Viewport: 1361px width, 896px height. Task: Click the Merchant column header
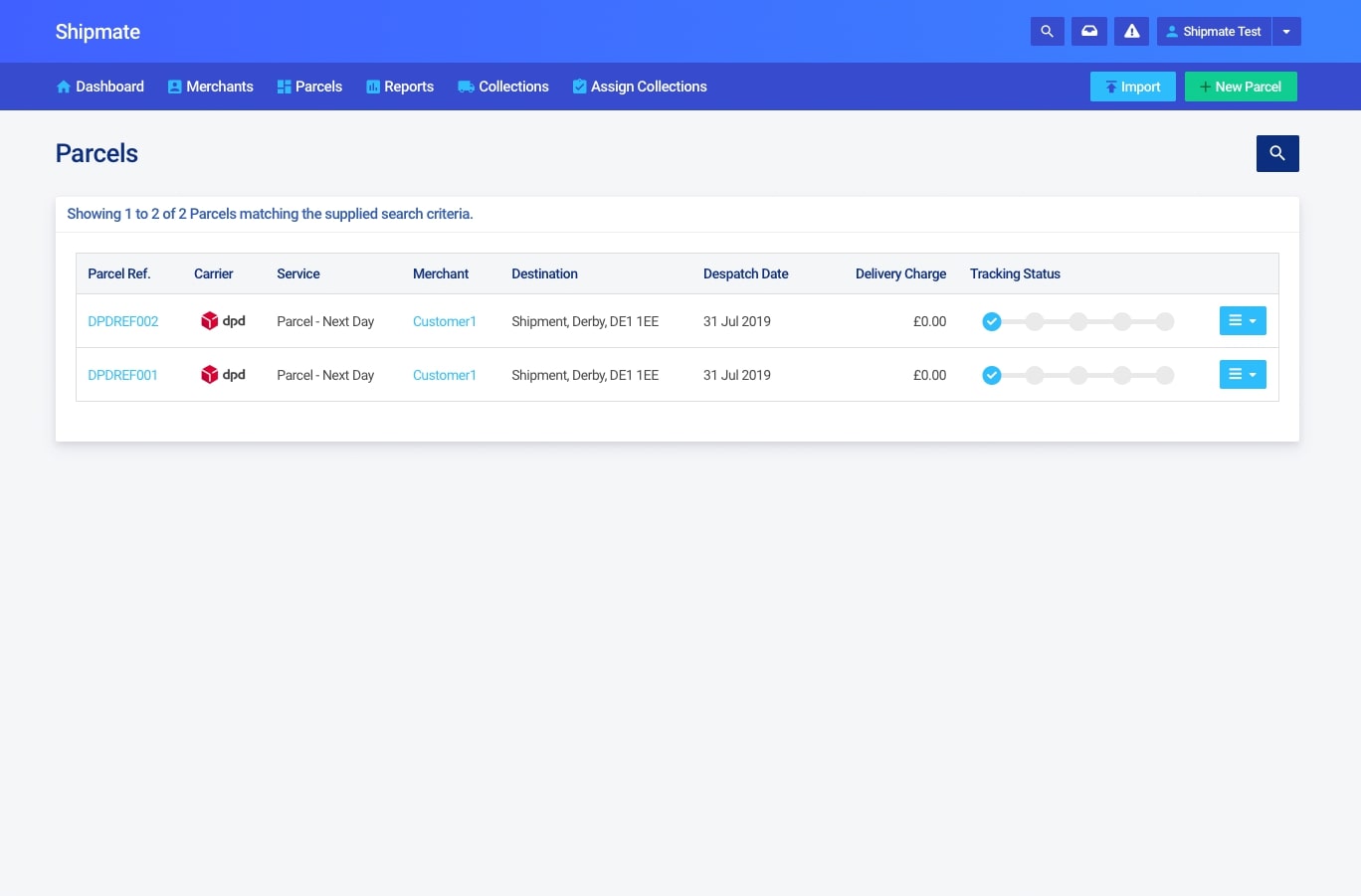441,273
